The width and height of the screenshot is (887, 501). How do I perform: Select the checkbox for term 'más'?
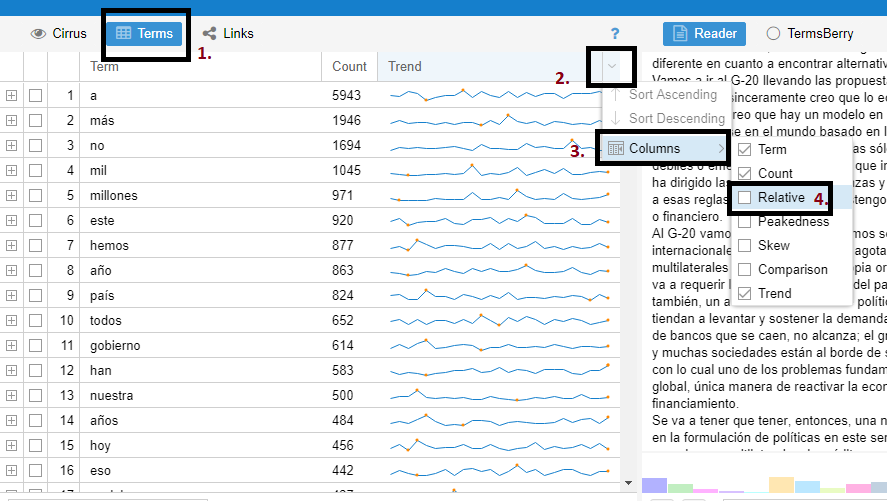(36, 120)
